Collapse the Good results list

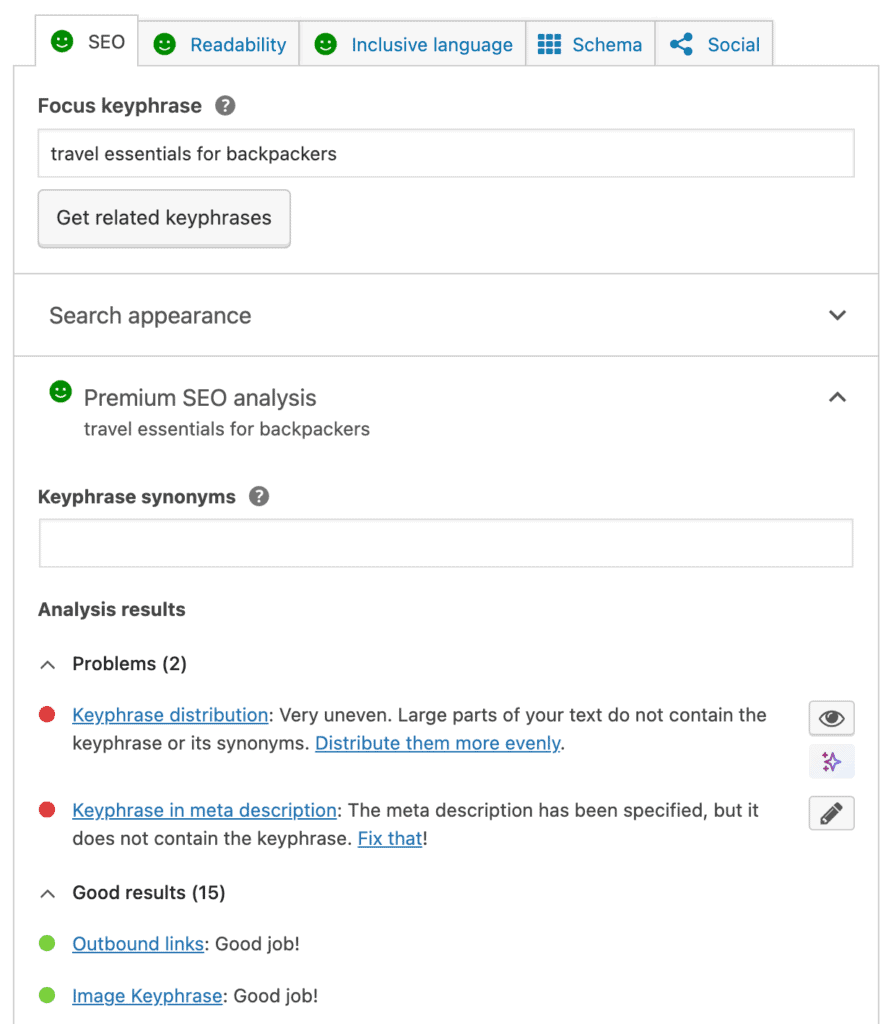[x=46, y=892]
